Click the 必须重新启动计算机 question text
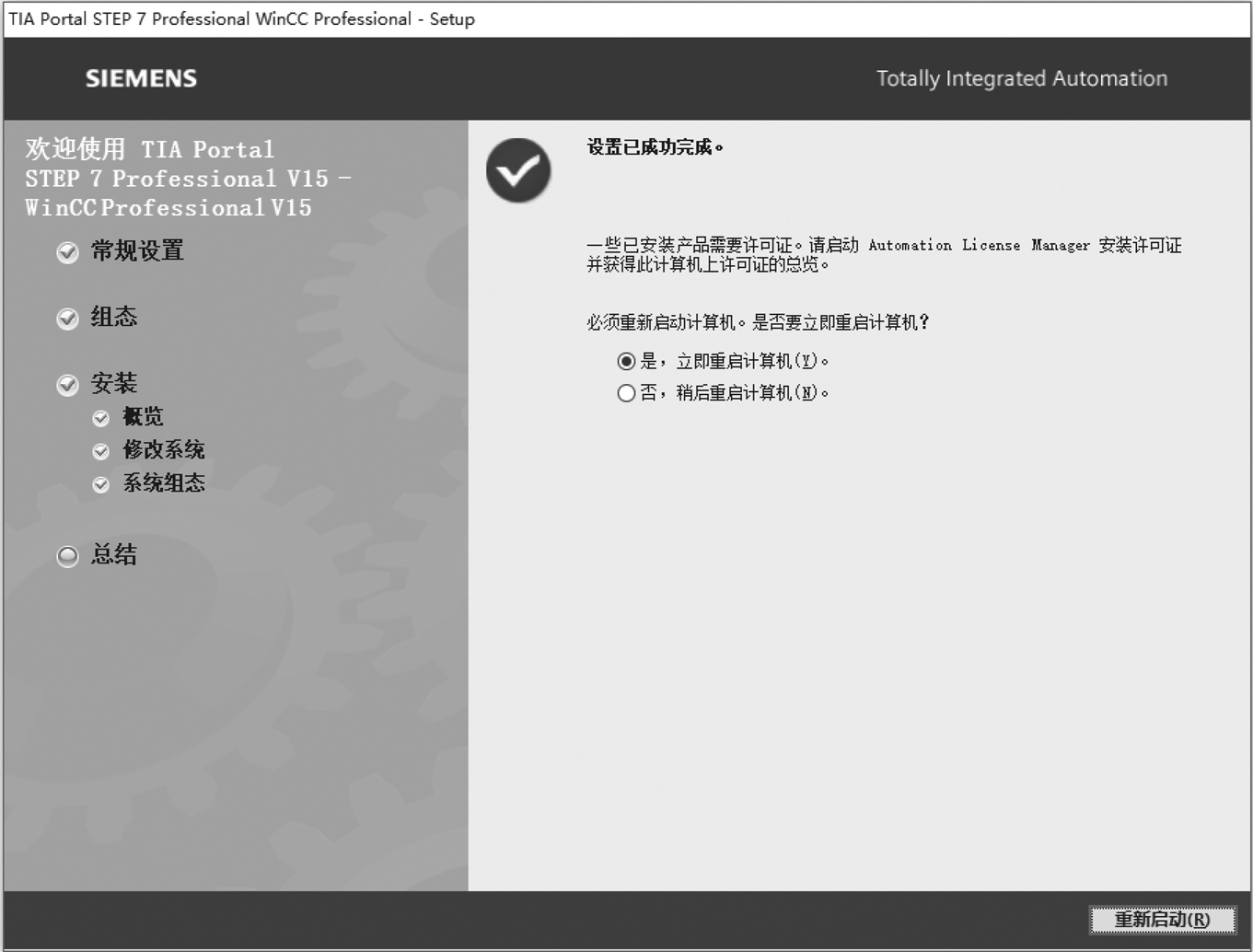The width and height of the screenshot is (1253, 952). point(759,322)
